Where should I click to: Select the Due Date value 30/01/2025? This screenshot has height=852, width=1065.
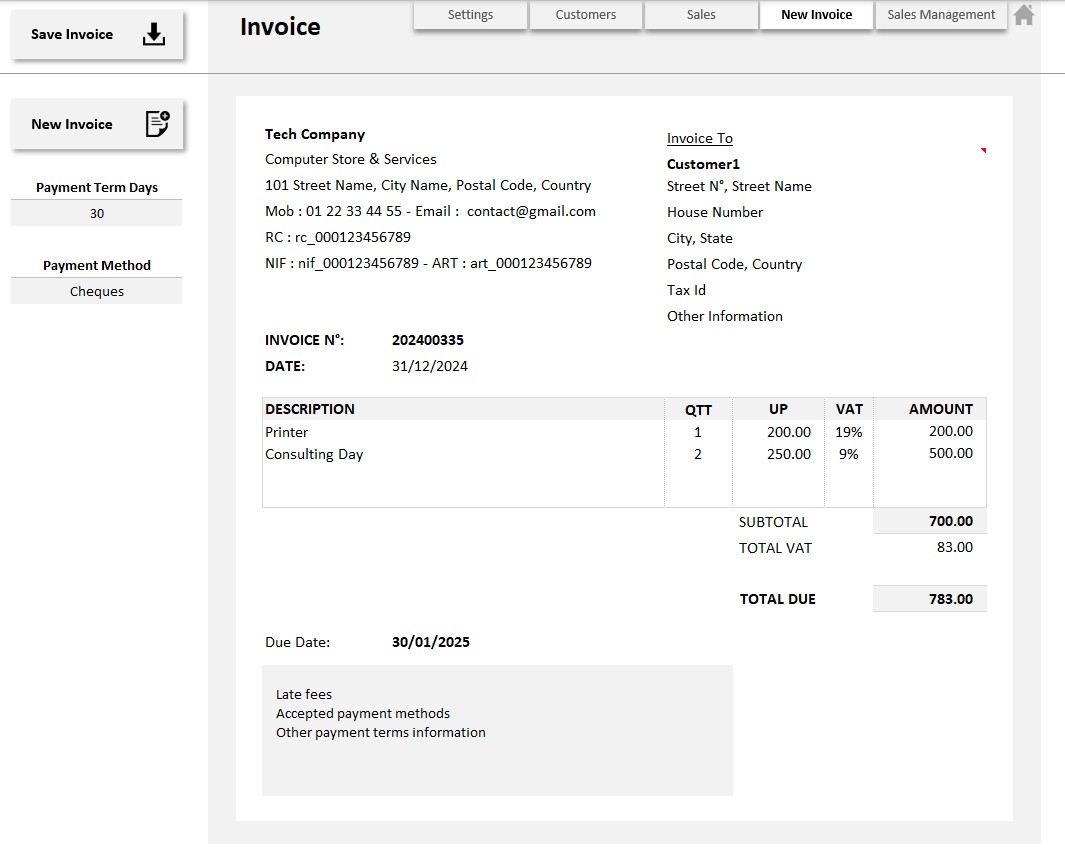point(430,641)
